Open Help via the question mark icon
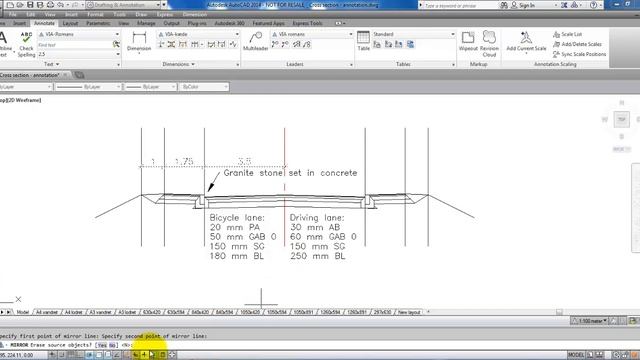The height and width of the screenshot is (360, 640). point(593,5)
